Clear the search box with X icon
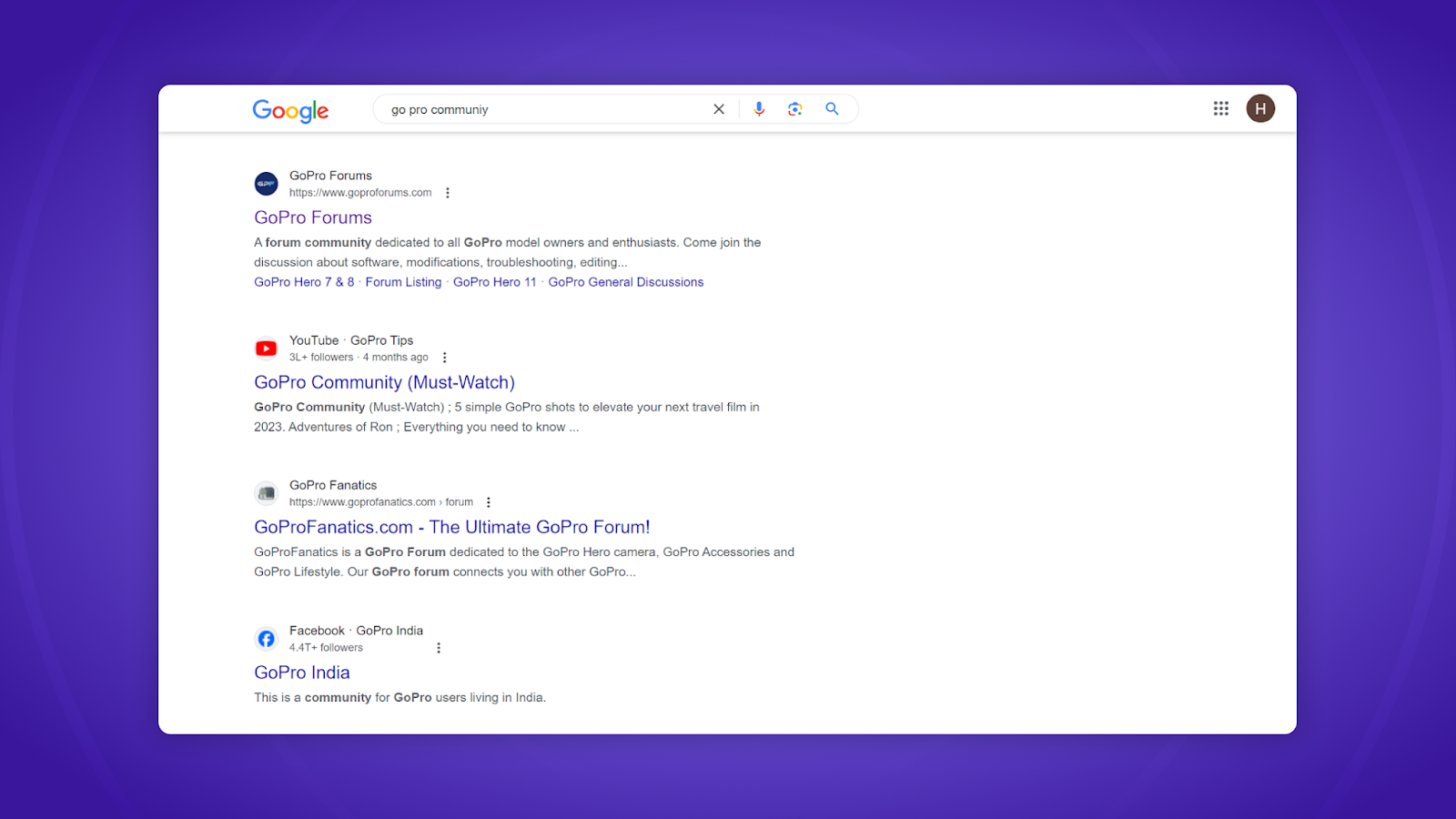The width and height of the screenshot is (1456, 819). (x=719, y=109)
